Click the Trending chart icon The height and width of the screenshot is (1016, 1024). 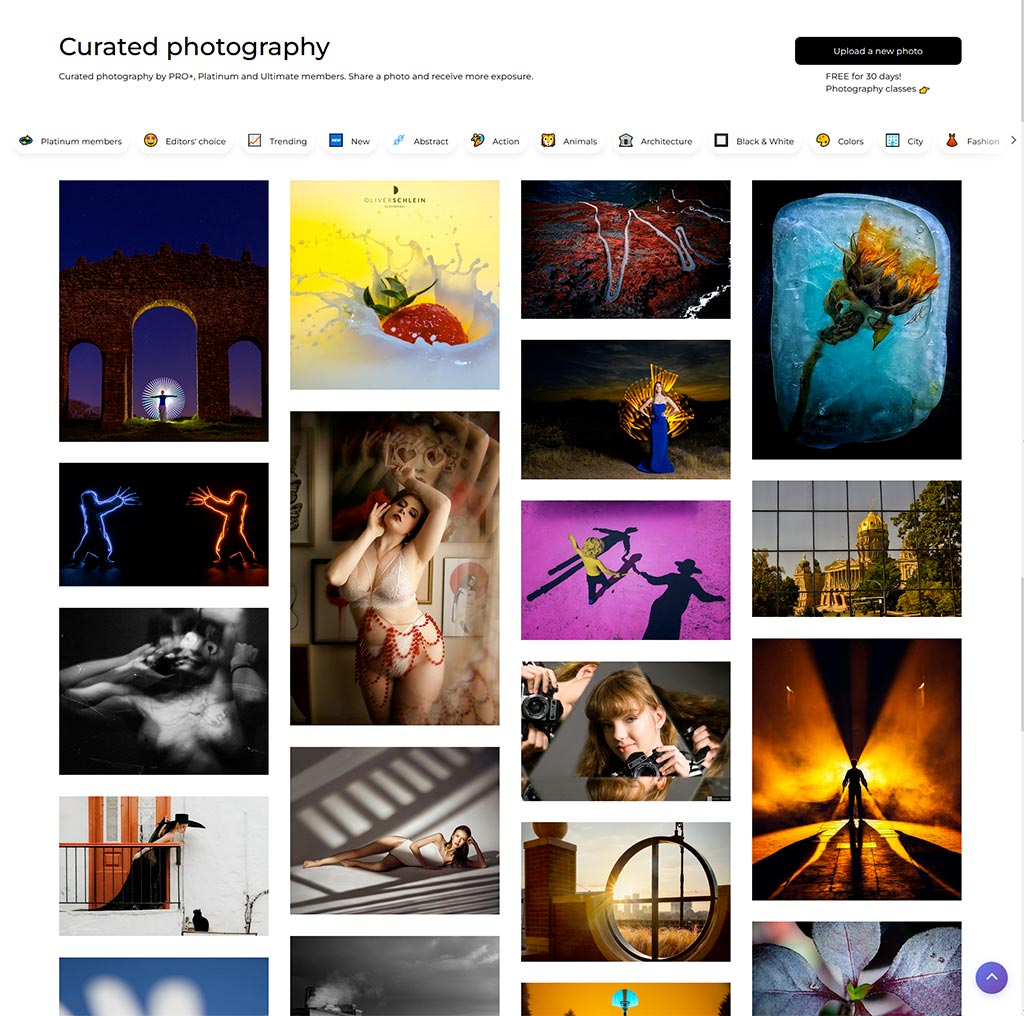[x=255, y=140]
